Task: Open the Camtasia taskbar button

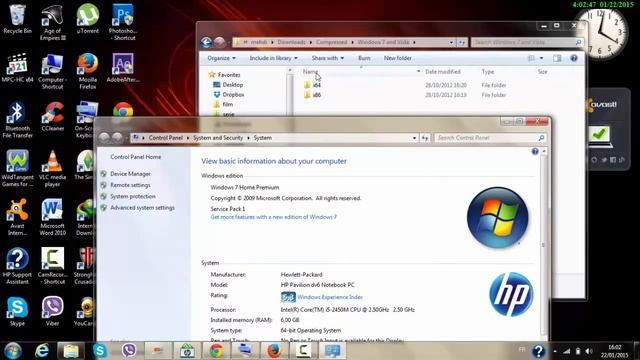Action: pyautogui.click(x=303, y=351)
